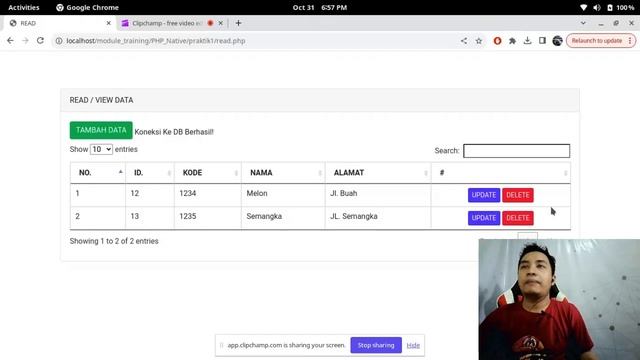Click Stop sharing button

tap(376, 345)
